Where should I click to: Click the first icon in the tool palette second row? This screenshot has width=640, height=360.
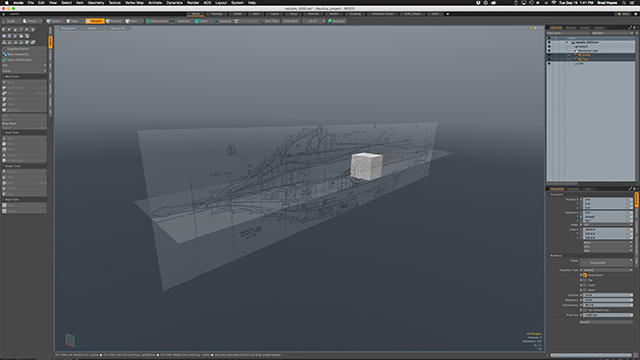pyautogui.click(x=4, y=36)
